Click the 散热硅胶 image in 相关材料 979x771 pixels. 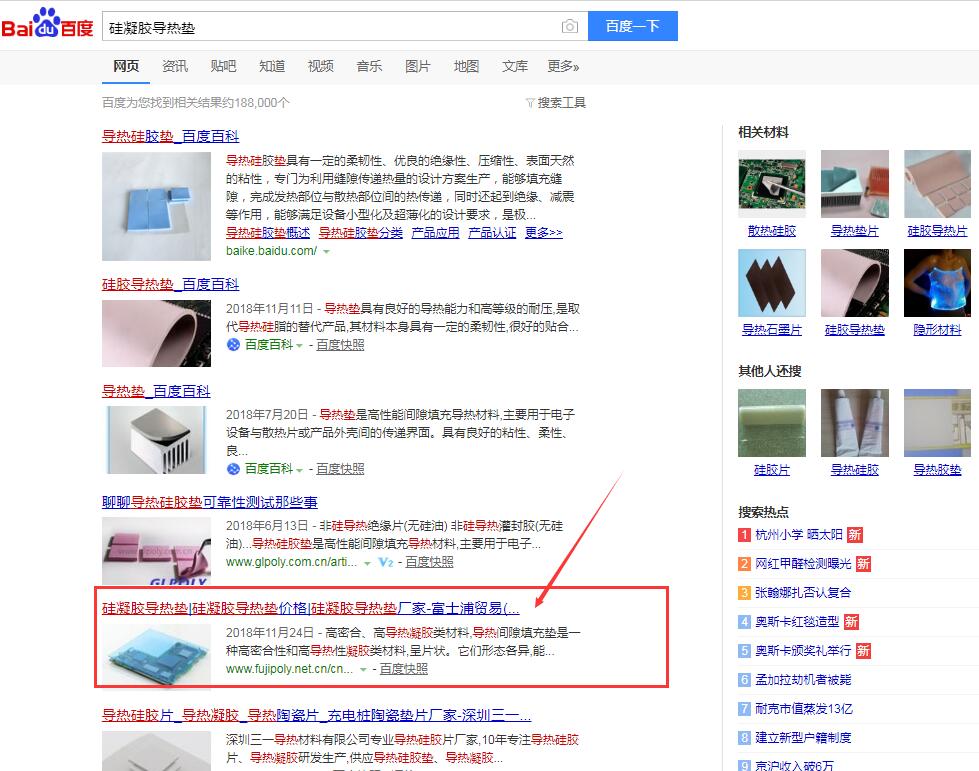[771, 183]
